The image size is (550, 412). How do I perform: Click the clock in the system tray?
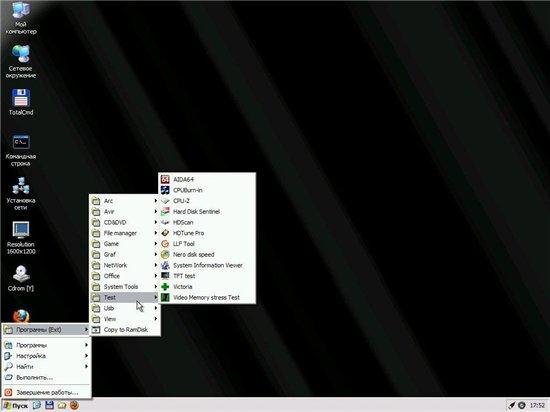pos(537,405)
